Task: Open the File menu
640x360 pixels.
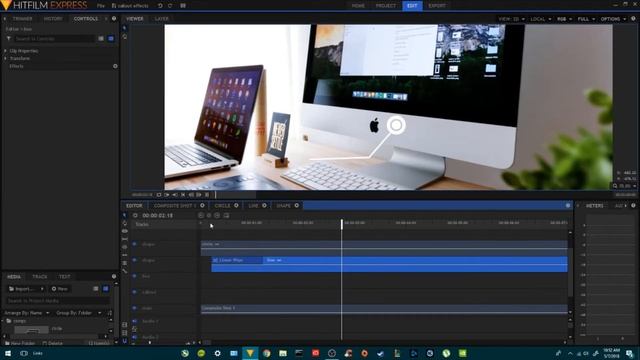Action: click(101, 6)
